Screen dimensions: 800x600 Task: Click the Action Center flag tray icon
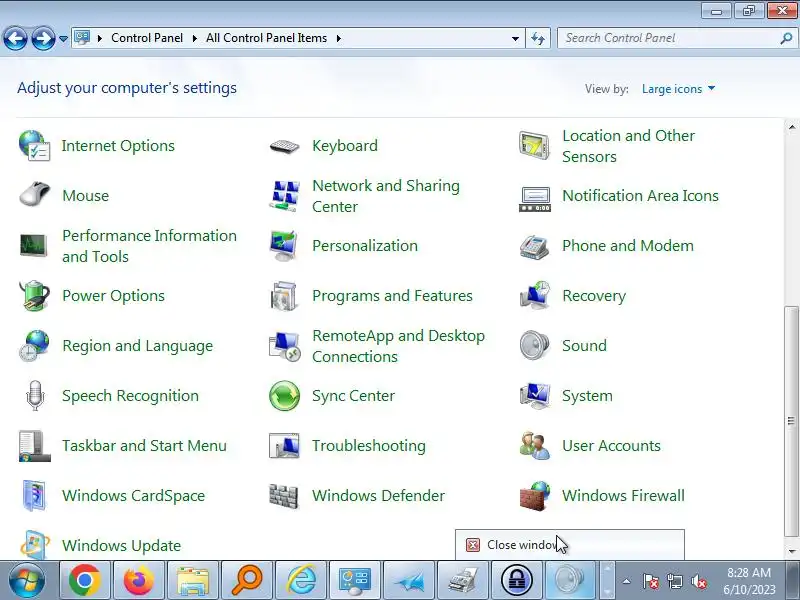tap(651, 581)
